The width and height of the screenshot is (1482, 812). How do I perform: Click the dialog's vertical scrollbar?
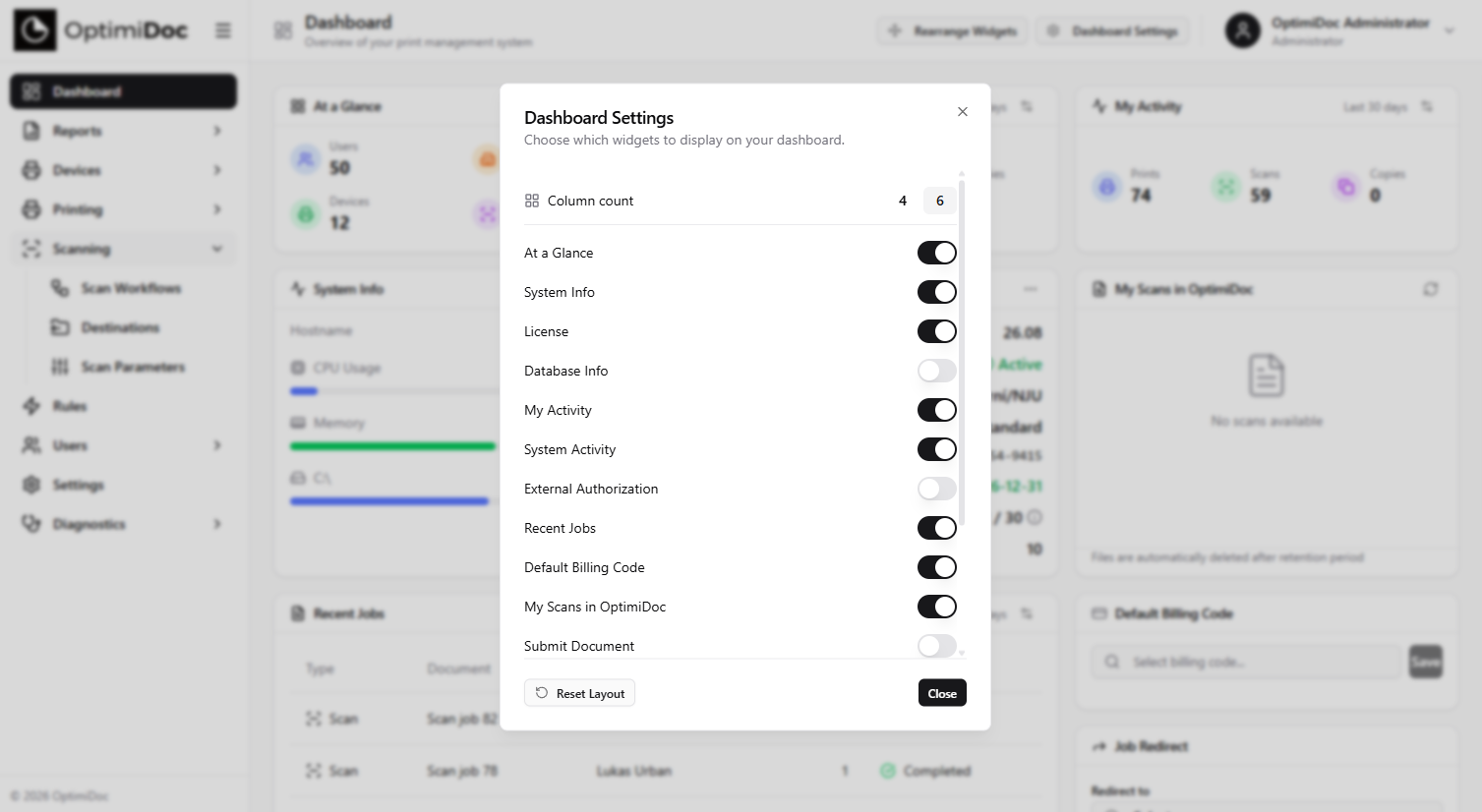962,352
